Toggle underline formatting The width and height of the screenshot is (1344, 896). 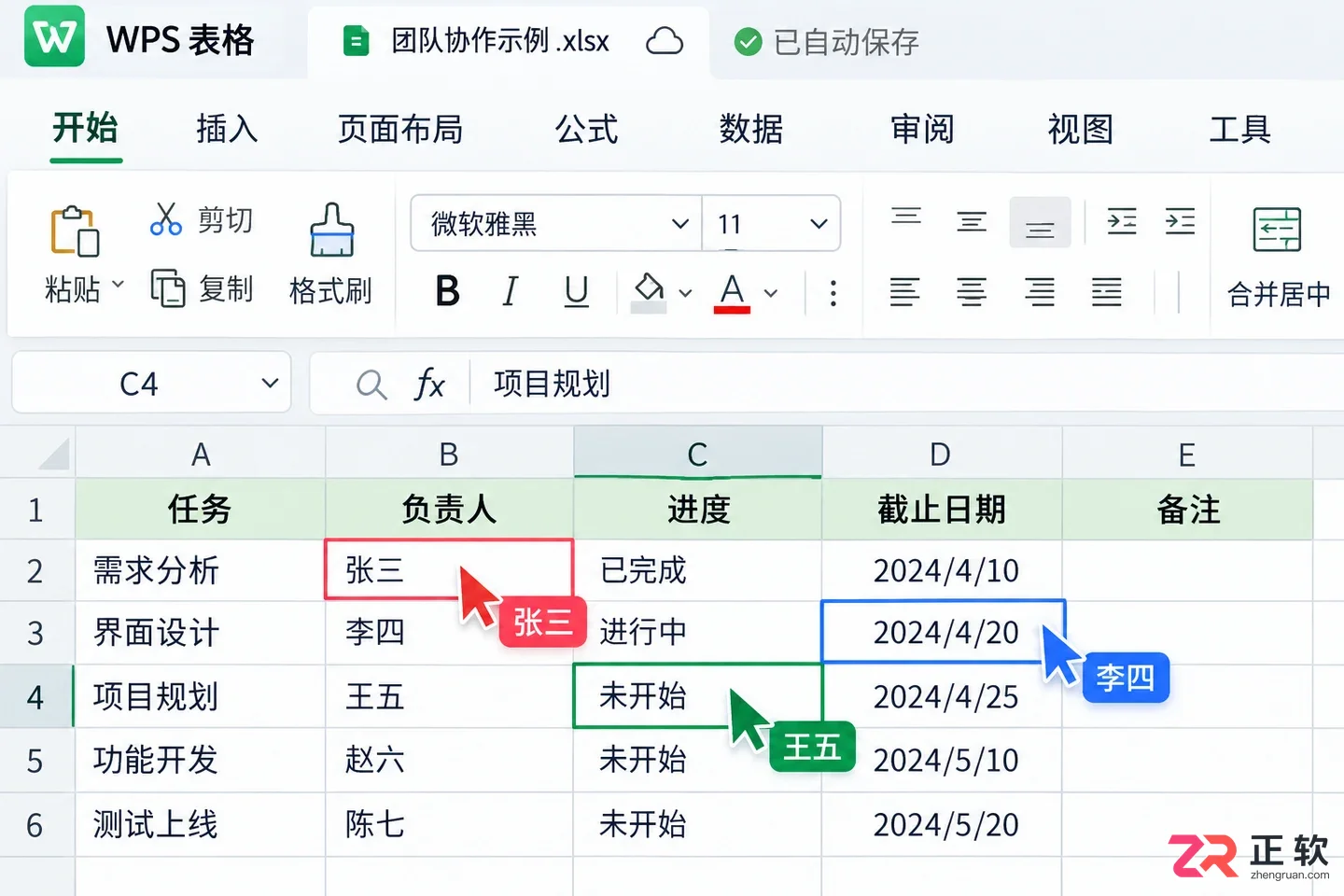577,291
